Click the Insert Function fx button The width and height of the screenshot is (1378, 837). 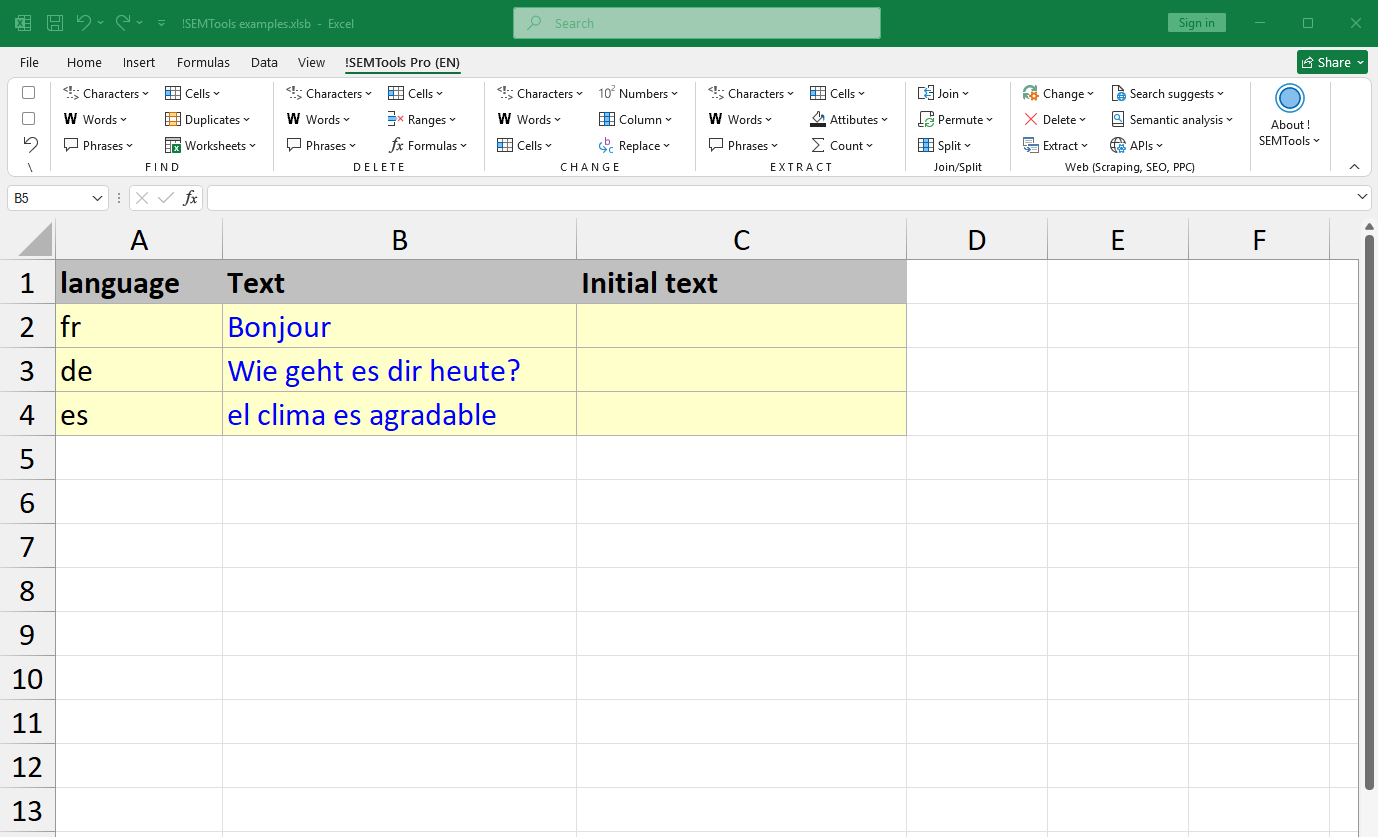click(x=190, y=197)
